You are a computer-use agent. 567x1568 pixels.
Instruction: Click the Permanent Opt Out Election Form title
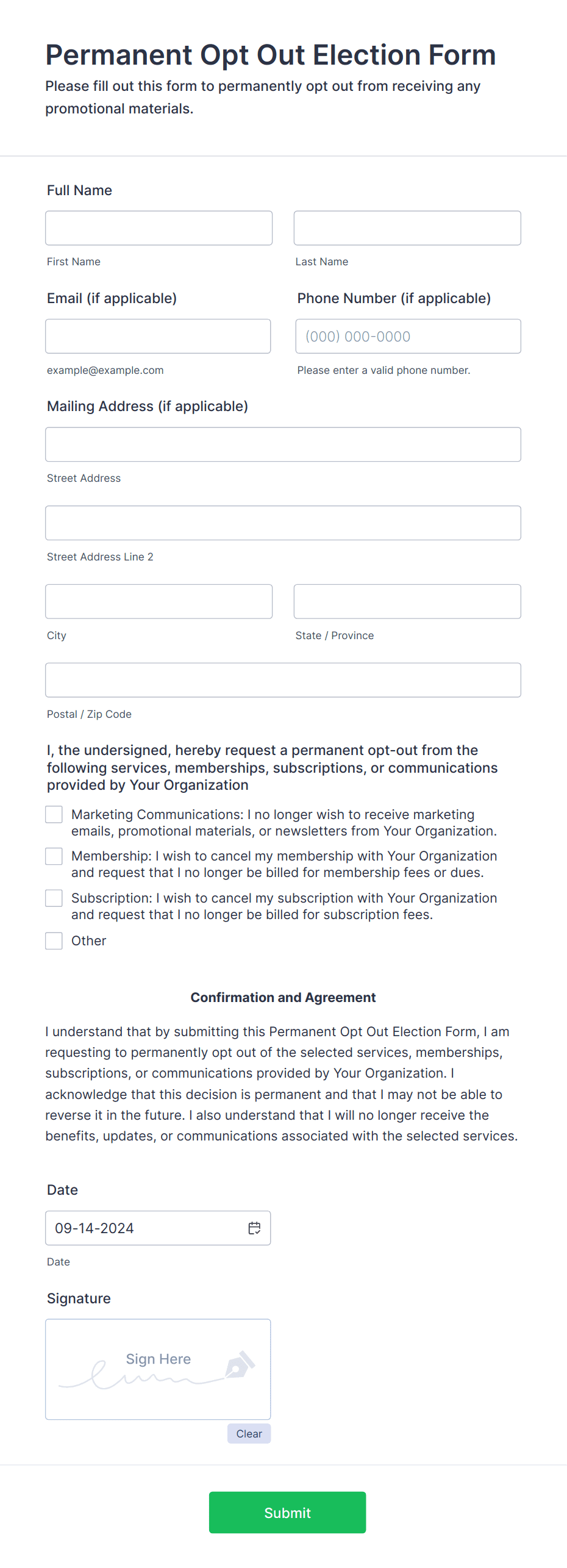(x=270, y=55)
